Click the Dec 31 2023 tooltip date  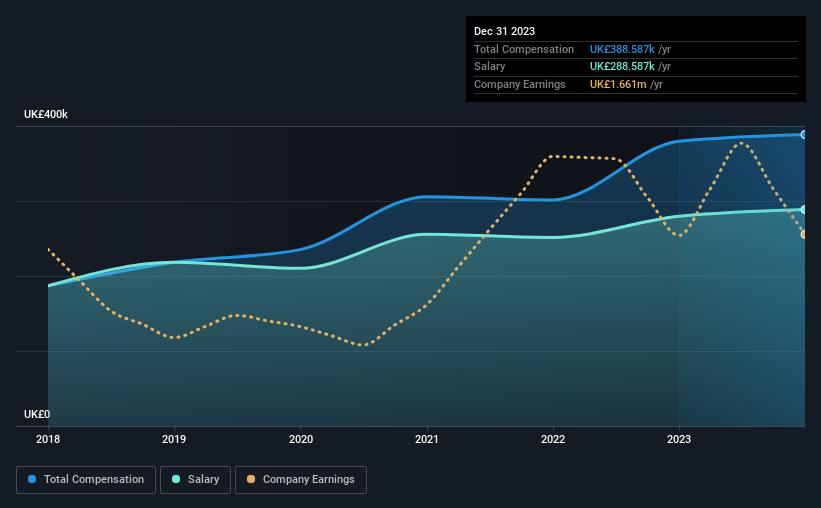[x=504, y=31]
